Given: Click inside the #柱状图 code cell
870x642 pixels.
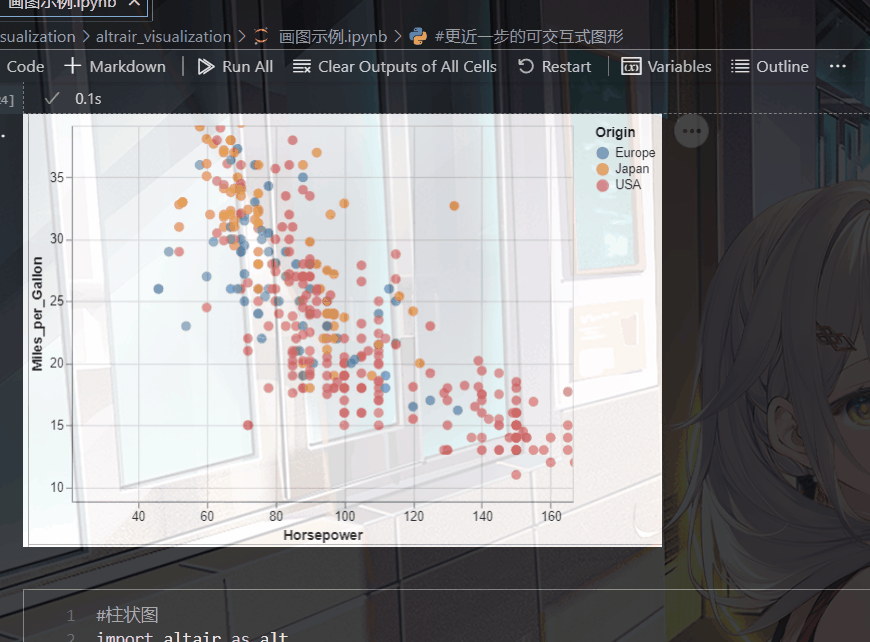Looking at the screenshot, I should 400,616.
